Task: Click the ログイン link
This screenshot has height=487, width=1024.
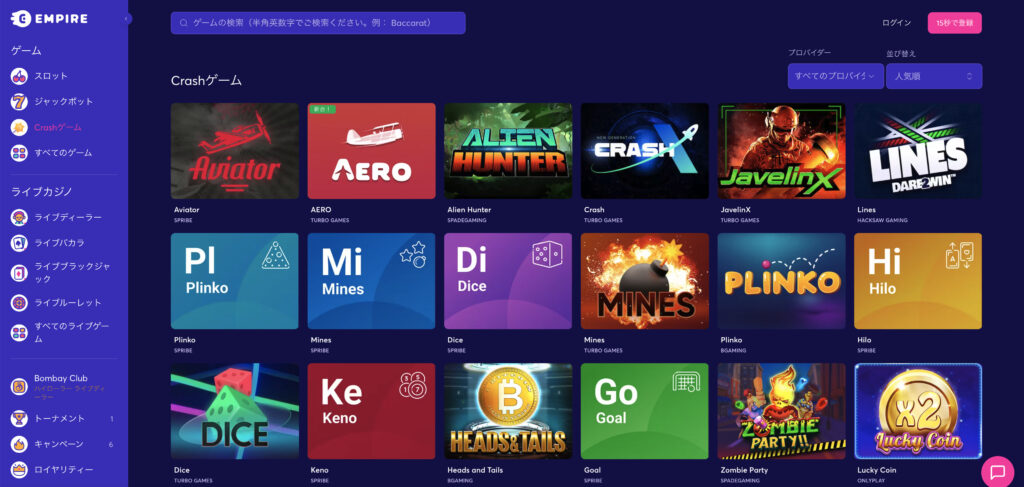Action: [896, 23]
